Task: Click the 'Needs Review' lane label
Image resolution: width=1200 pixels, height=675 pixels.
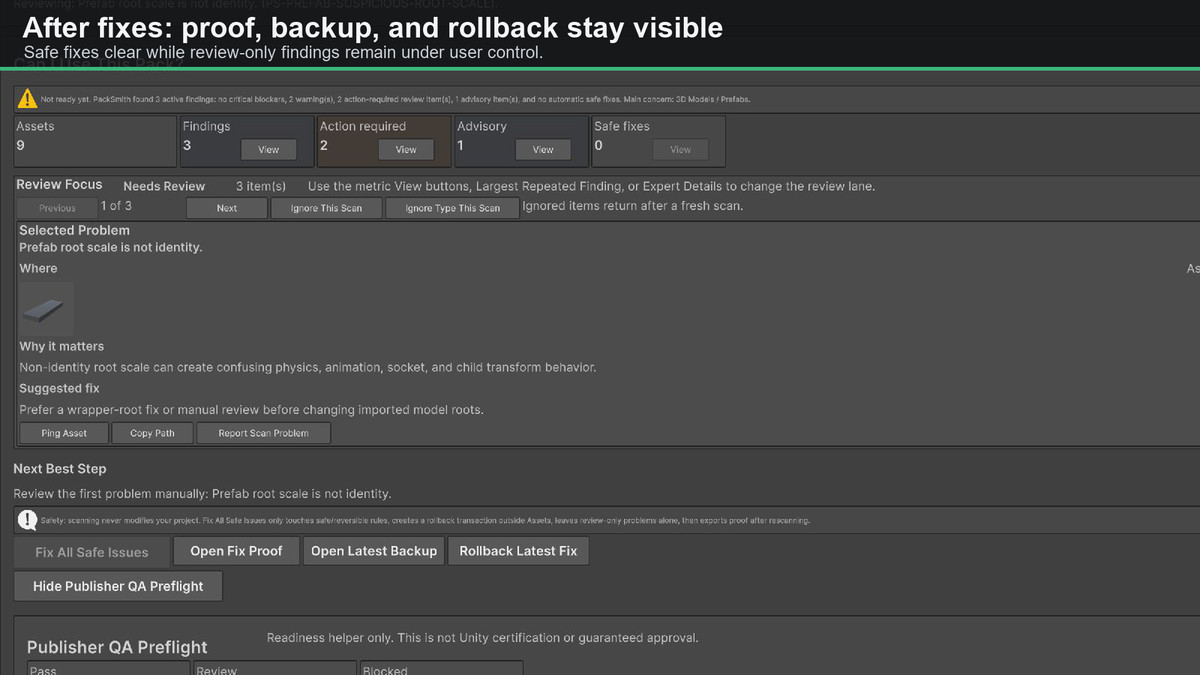Action: pos(164,186)
